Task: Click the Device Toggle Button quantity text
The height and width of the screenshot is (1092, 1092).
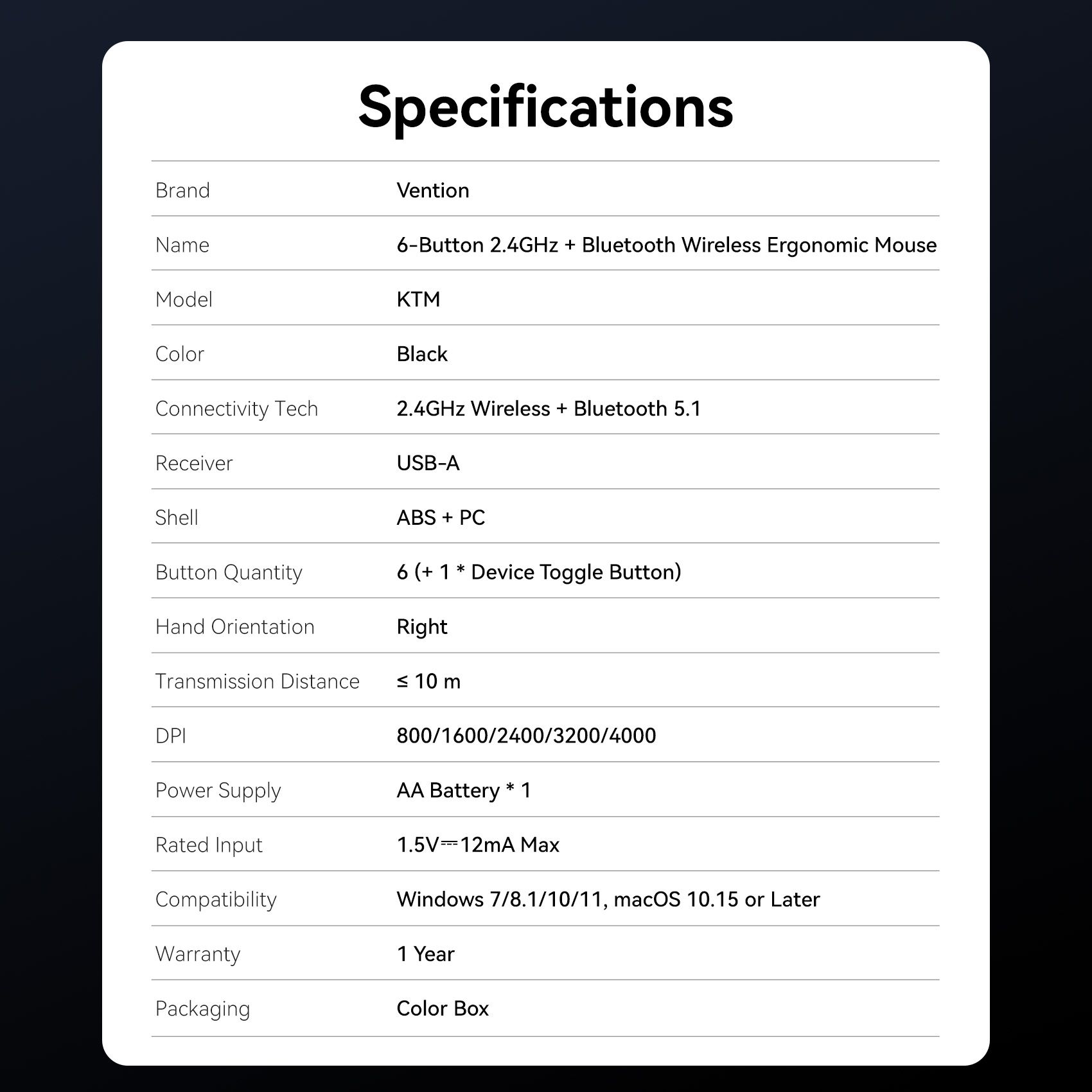Action: pos(538,572)
